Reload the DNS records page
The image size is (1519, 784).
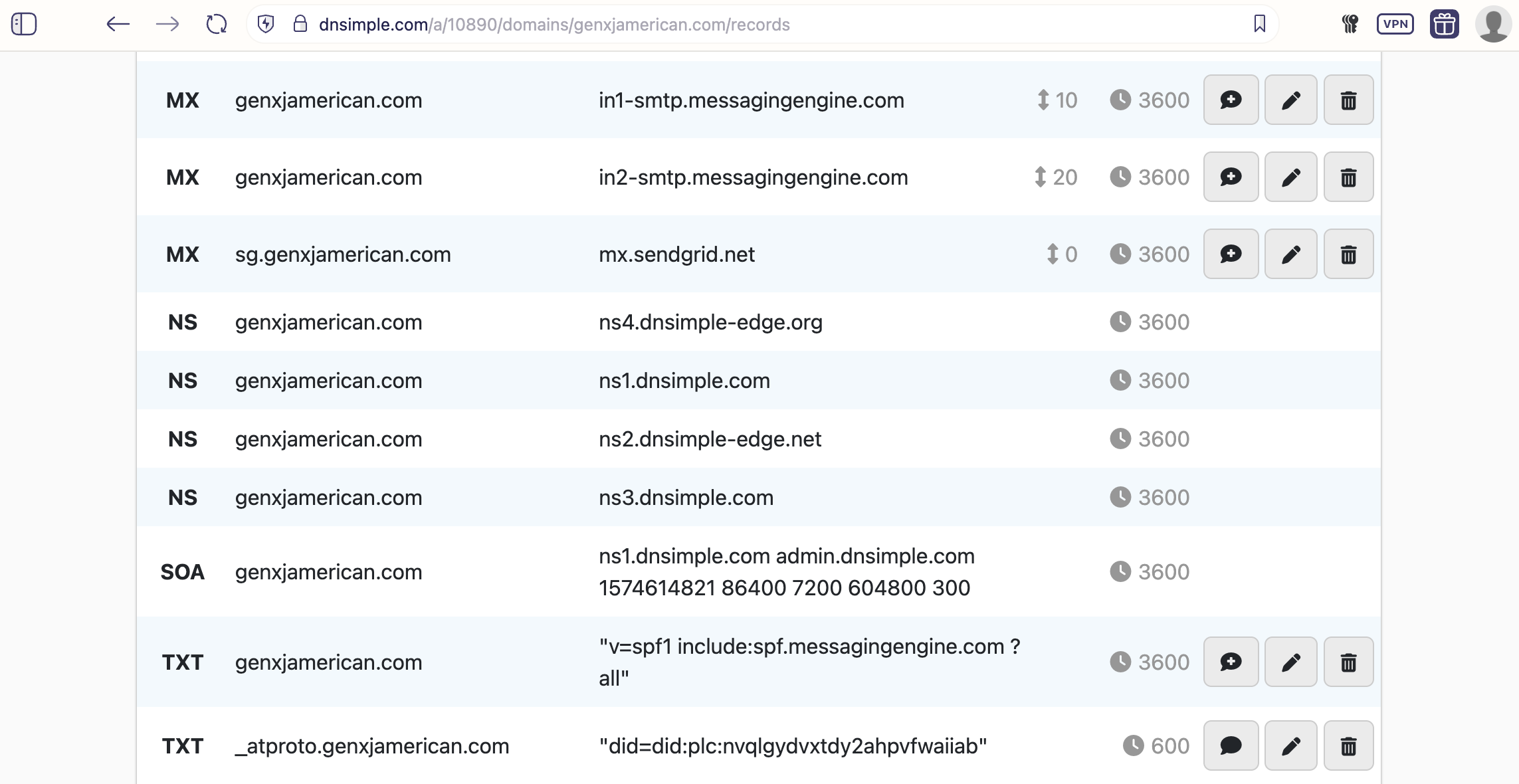(216, 24)
